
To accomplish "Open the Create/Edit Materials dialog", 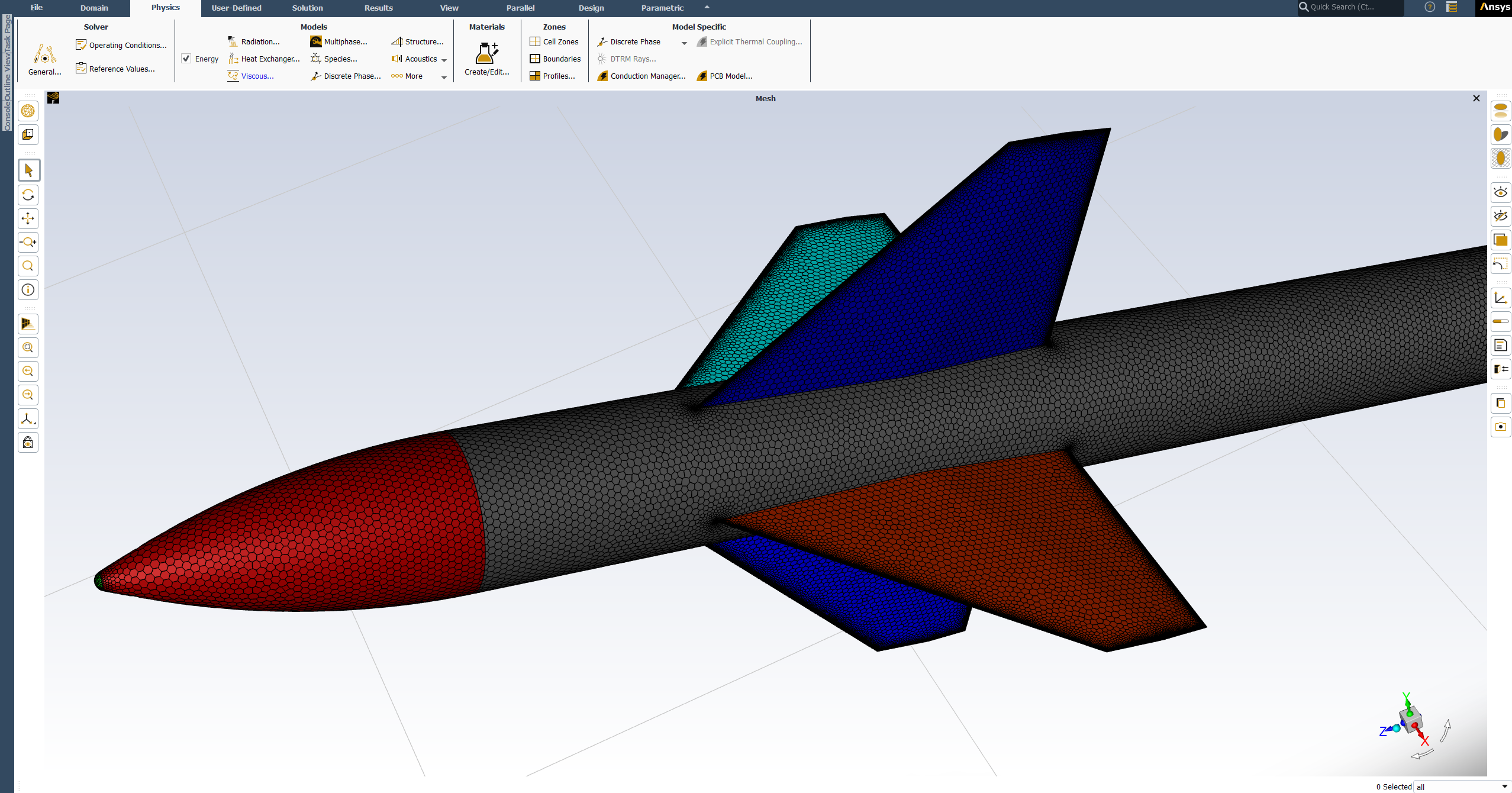I will (x=486, y=59).
